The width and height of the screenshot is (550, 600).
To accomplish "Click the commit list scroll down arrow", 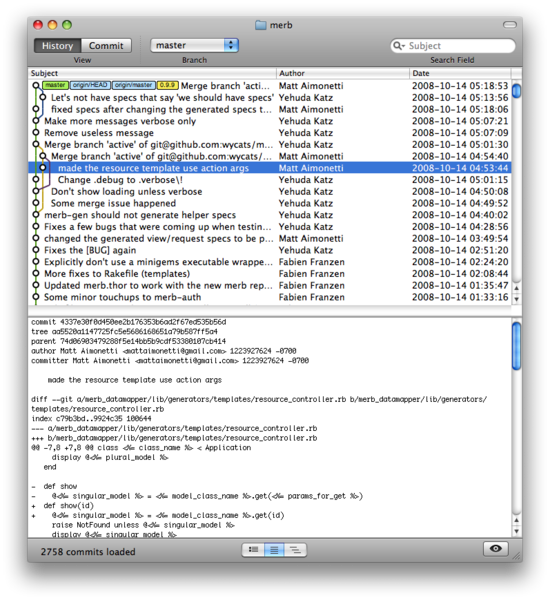I will click(517, 299).
